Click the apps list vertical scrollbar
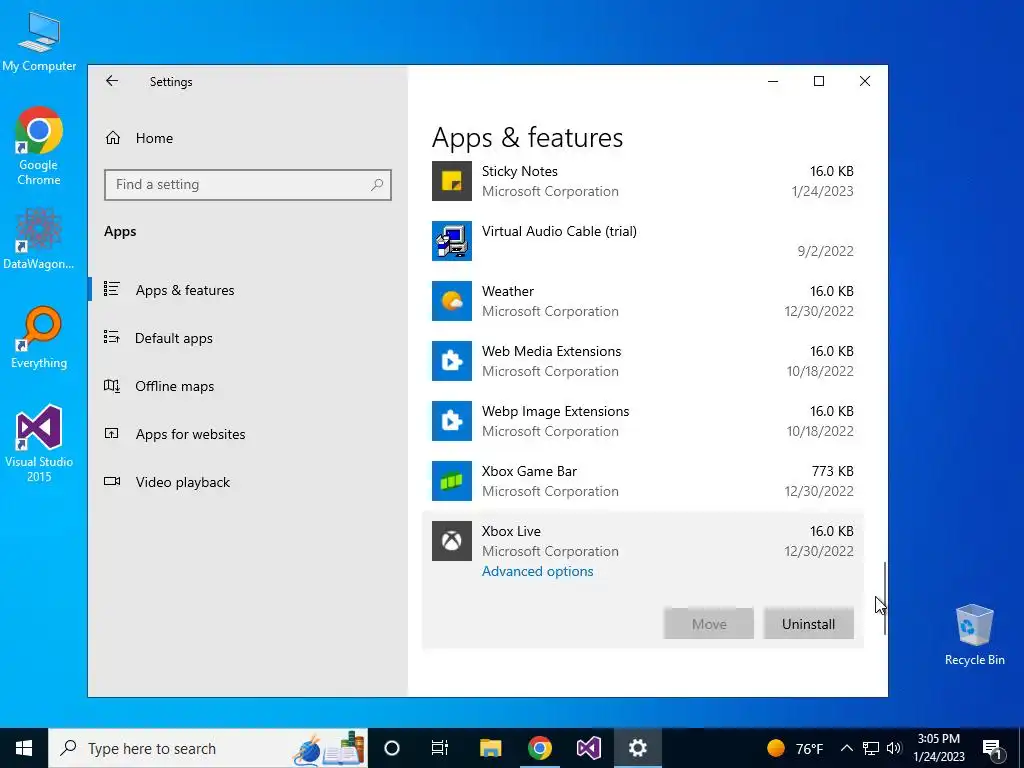 pyautogui.click(x=884, y=598)
